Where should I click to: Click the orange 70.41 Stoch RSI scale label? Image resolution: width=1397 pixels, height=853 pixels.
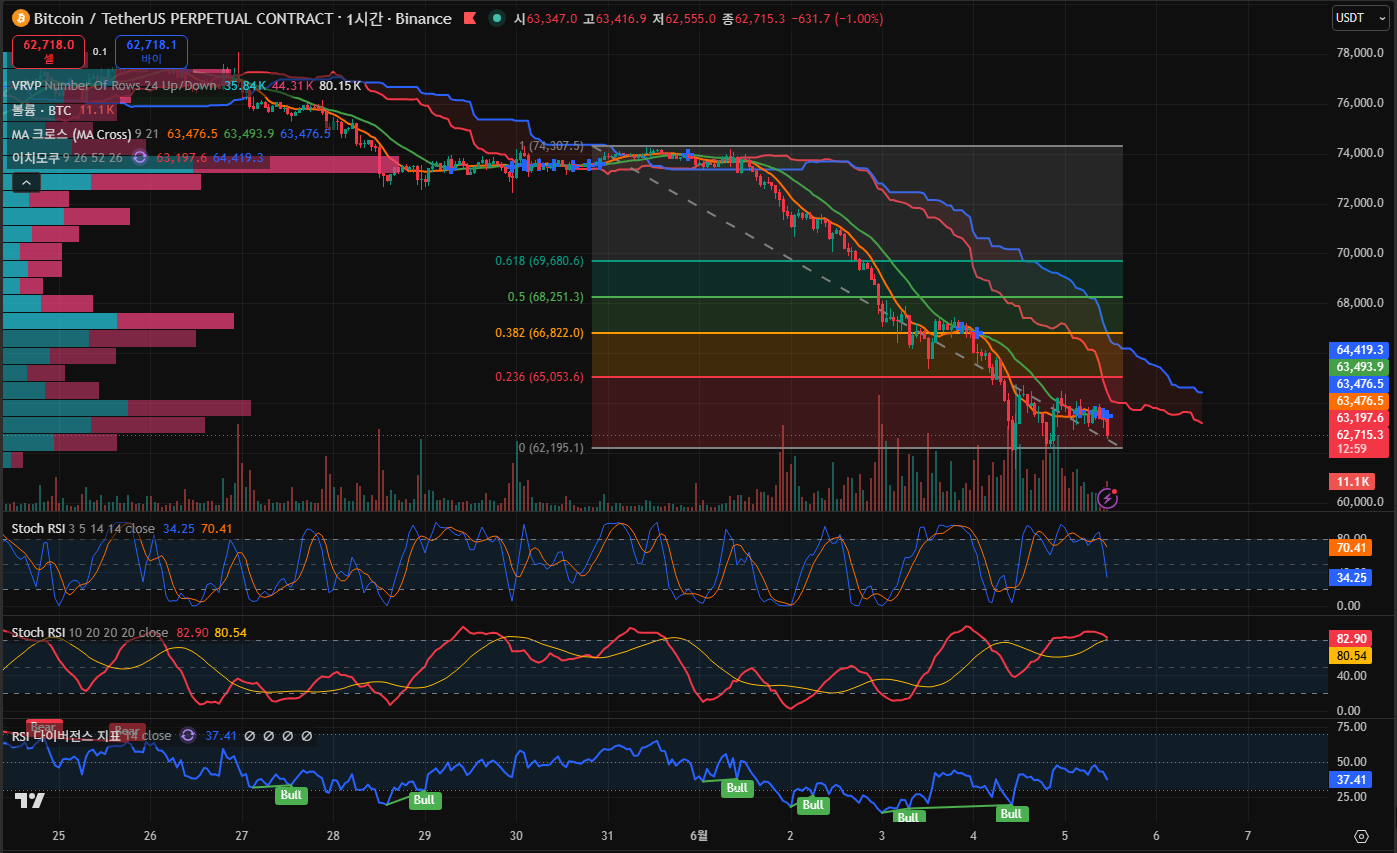click(1349, 548)
